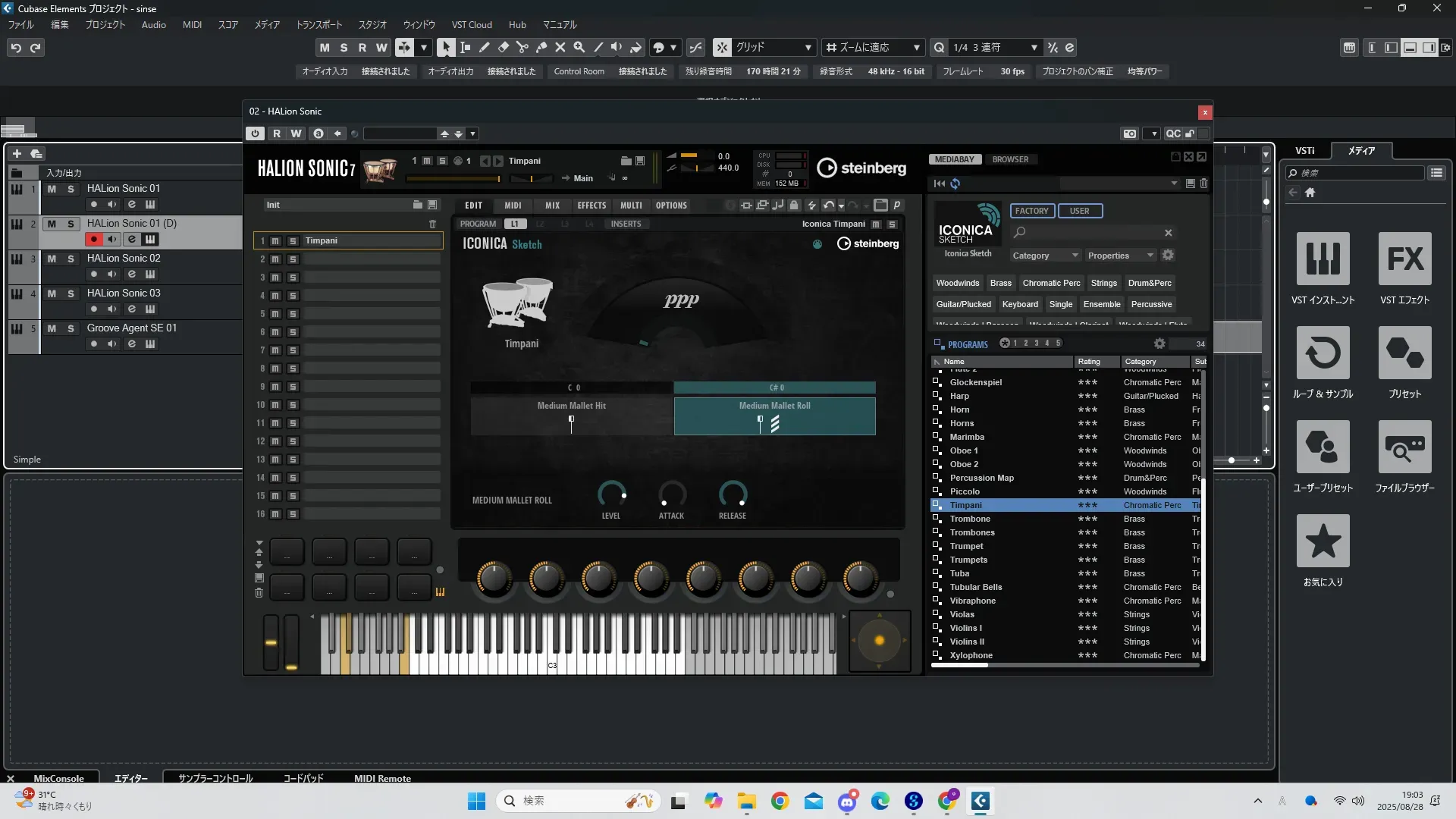Screen dimensions: 1456x819
Task: Open Loops & Samples media tile
Action: 1323,353
